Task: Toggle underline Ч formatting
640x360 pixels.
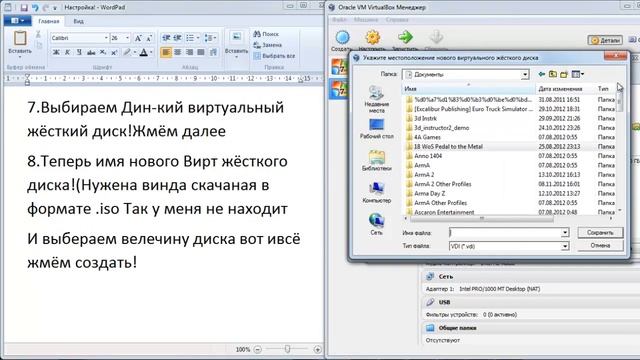Action: click(x=79, y=52)
